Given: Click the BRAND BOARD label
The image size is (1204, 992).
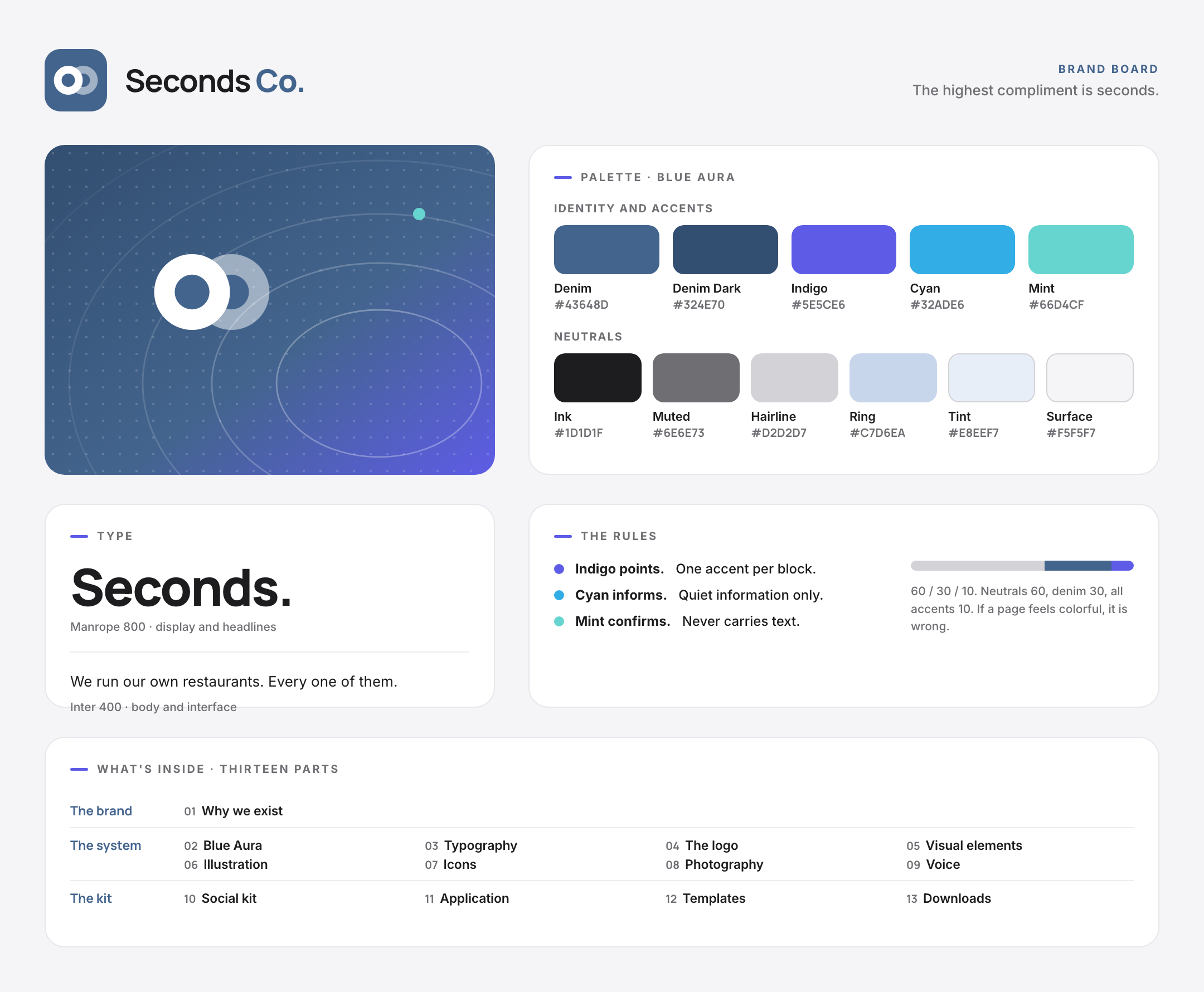Looking at the screenshot, I should (1108, 69).
